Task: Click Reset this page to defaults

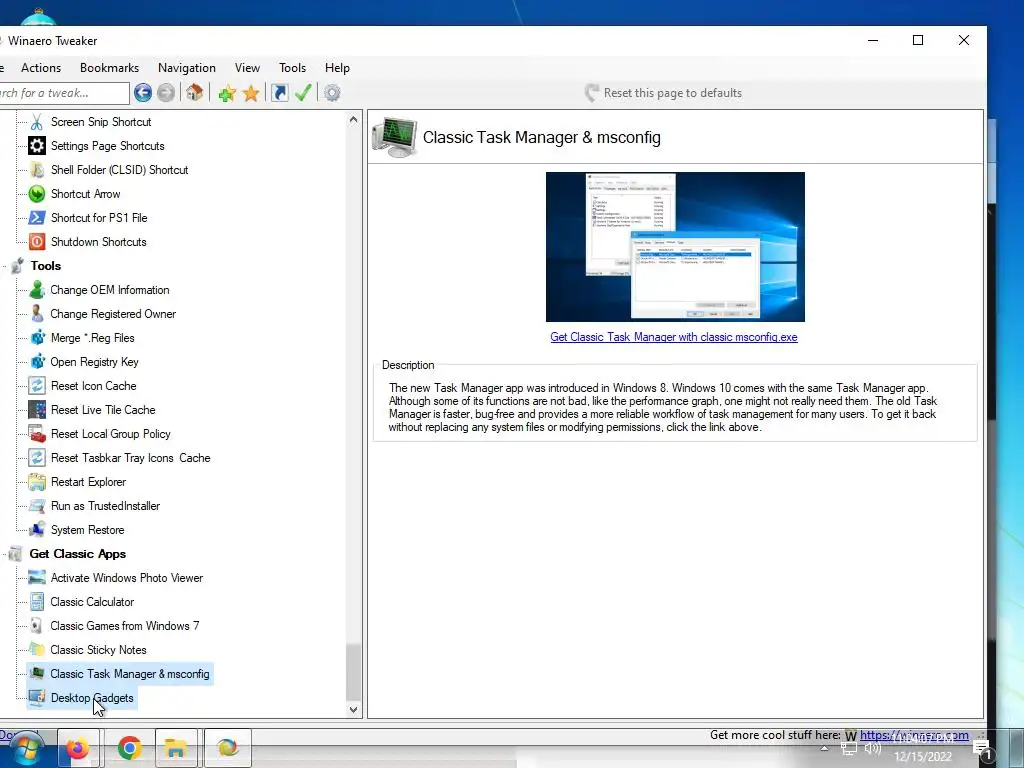Action: [664, 93]
